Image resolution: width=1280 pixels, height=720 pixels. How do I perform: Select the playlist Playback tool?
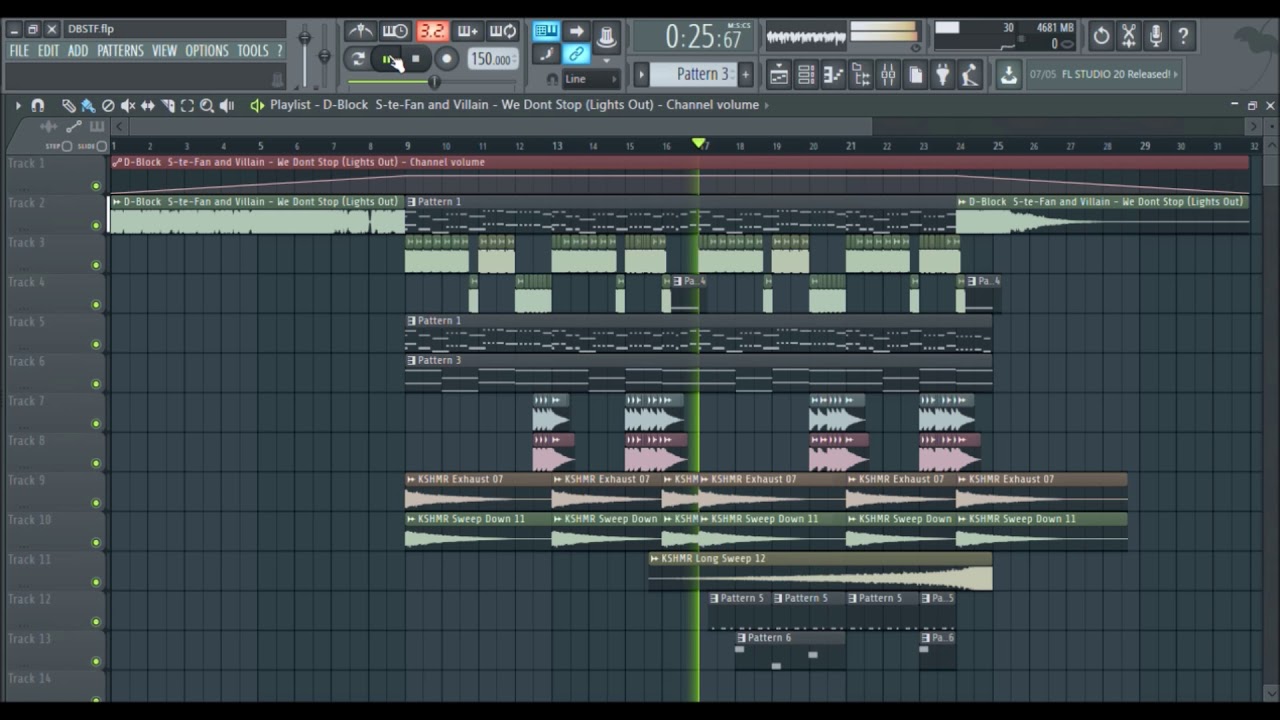click(227, 105)
